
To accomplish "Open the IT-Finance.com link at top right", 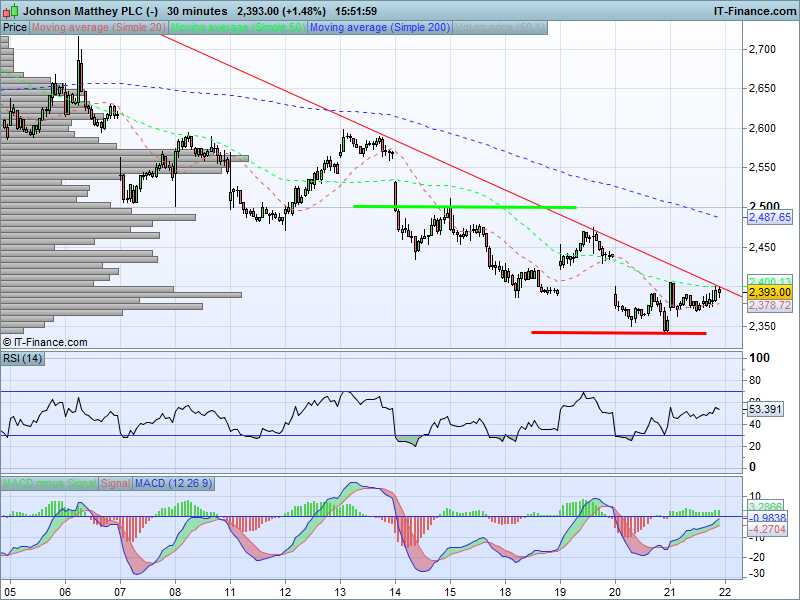I will point(753,11).
